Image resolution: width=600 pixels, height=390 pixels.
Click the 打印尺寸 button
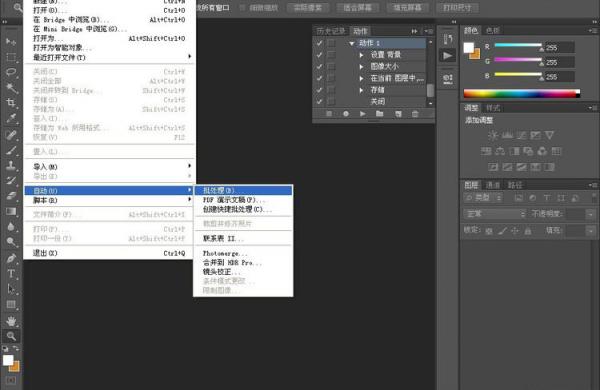click(457, 8)
